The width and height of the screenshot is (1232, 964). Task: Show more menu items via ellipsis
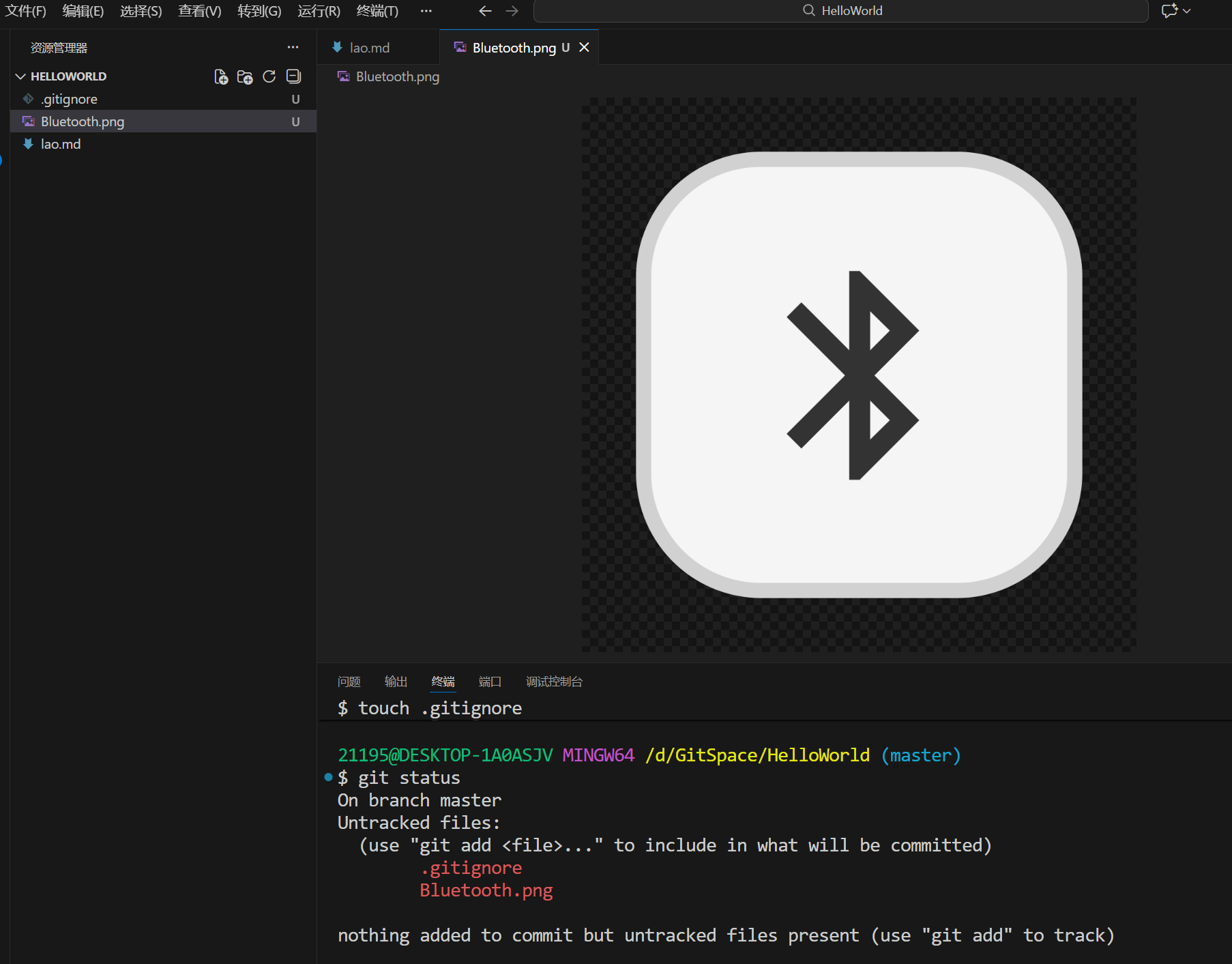(x=426, y=11)
